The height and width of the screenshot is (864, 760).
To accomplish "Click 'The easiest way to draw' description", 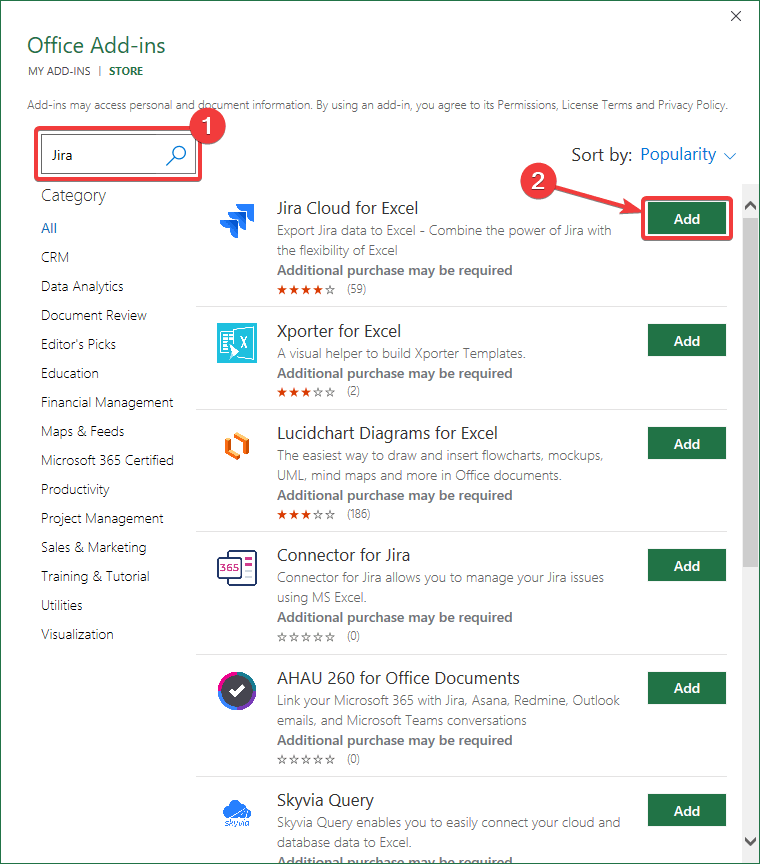I will [440, 466].
